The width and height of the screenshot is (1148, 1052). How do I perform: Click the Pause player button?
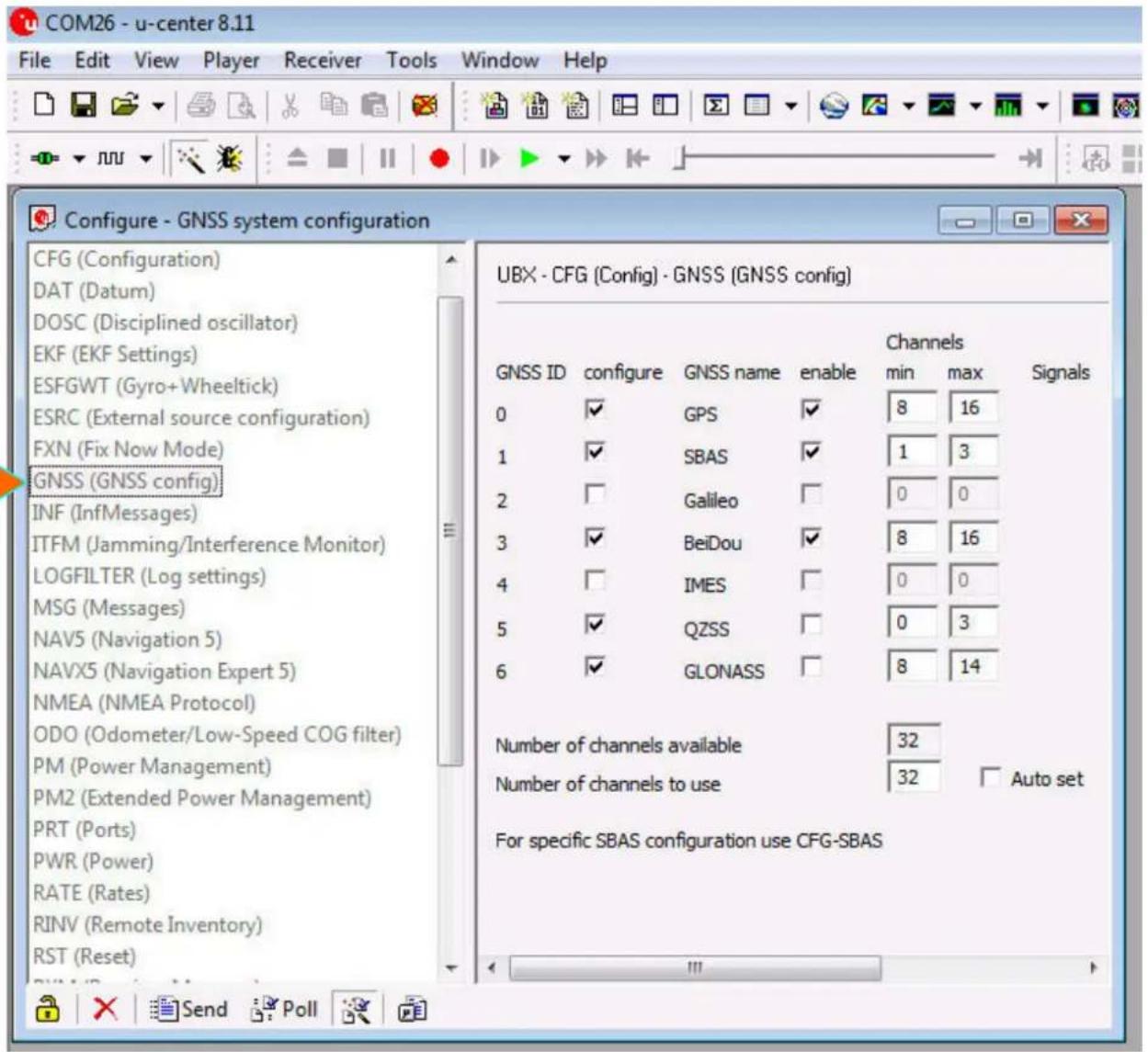(x=388, y=158)
